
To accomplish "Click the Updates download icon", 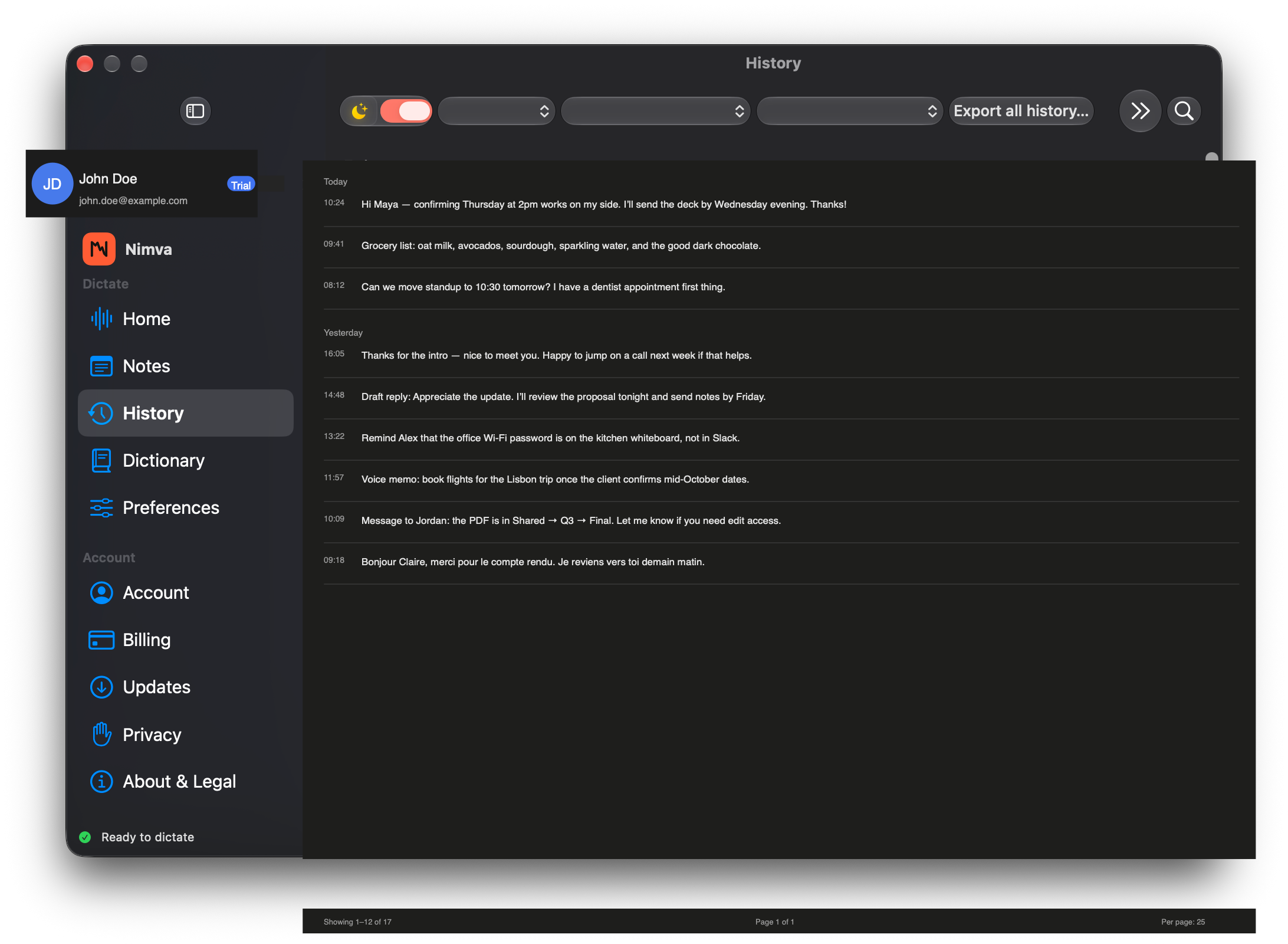I will coord(101,687).
